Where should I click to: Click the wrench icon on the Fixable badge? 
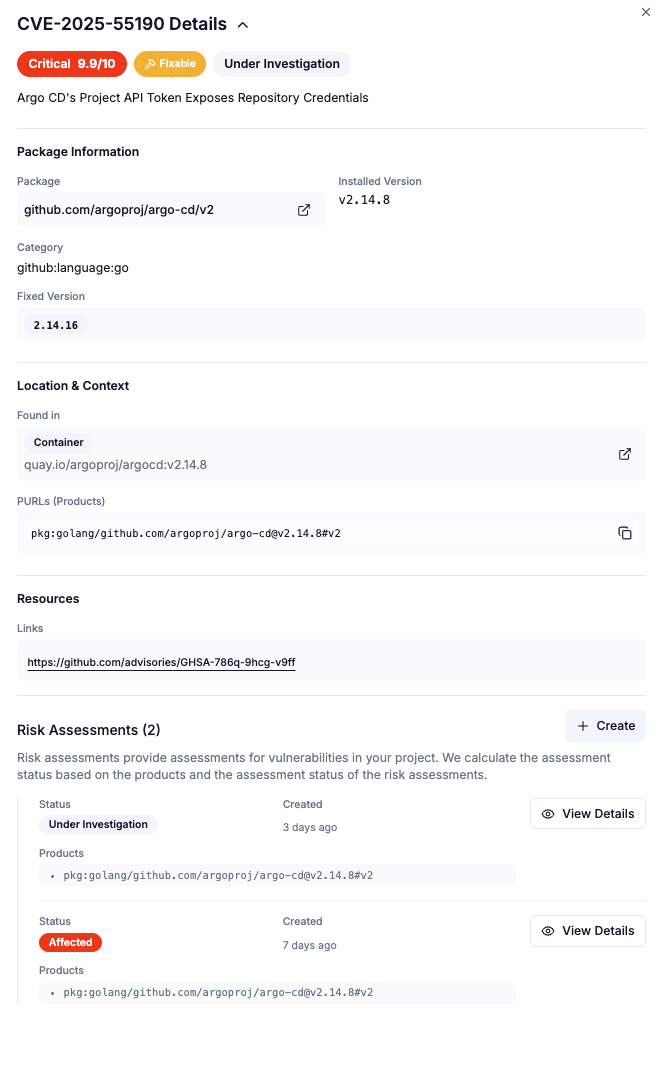(x=152, y=63)
